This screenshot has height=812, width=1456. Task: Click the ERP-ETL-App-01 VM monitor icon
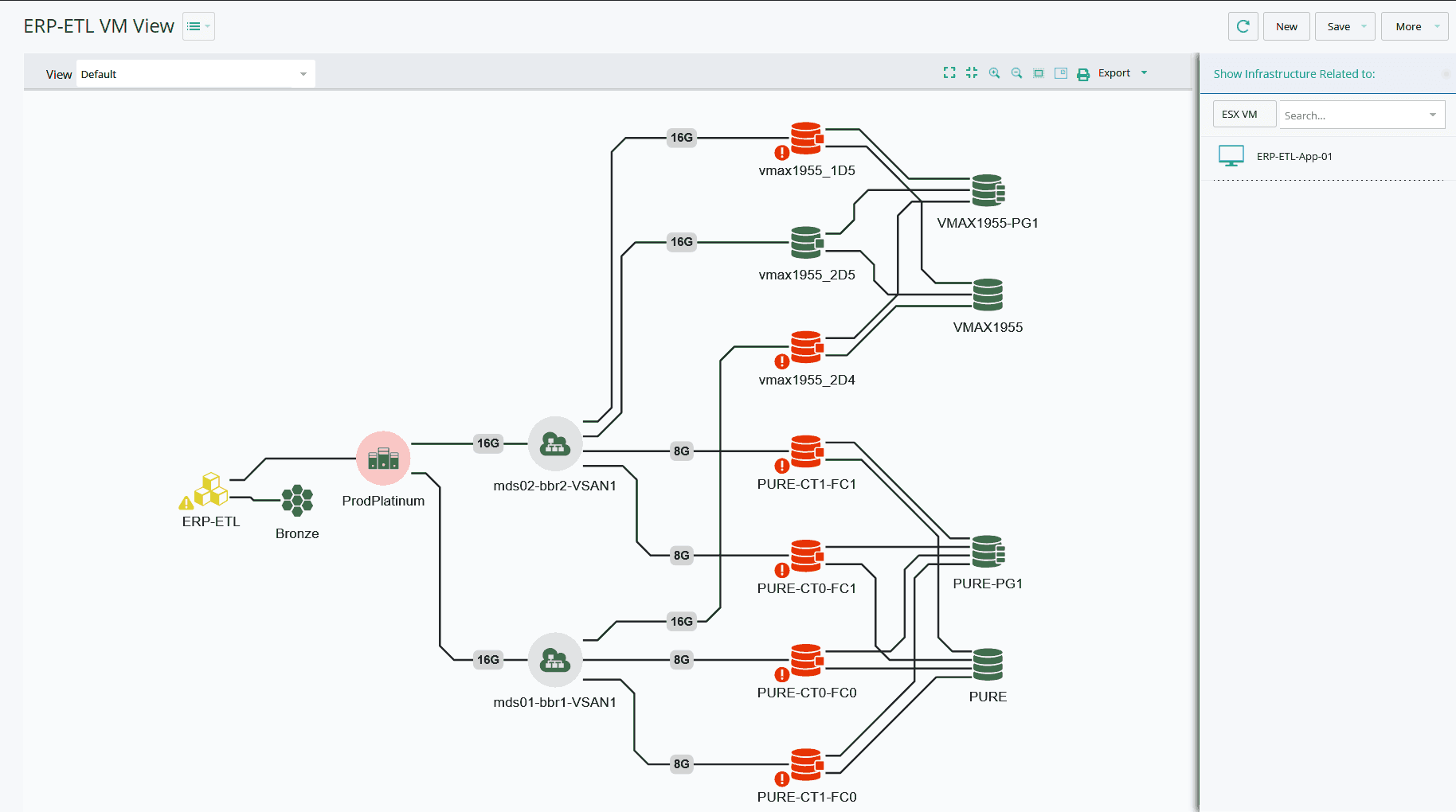1231,156
